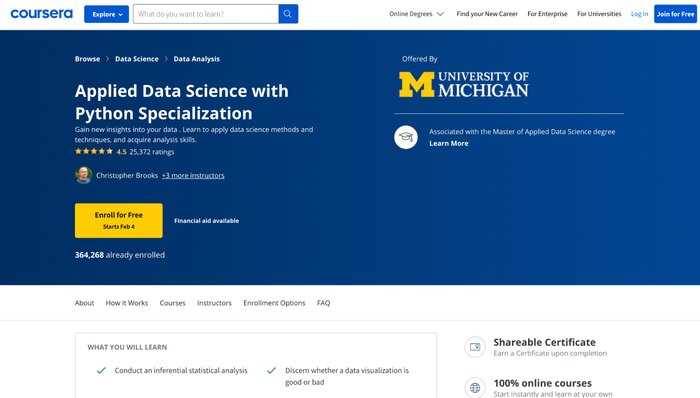Click 'Conduct an inferential statistical analysis' item
The image size is (700, 398).
pos(181,370)
